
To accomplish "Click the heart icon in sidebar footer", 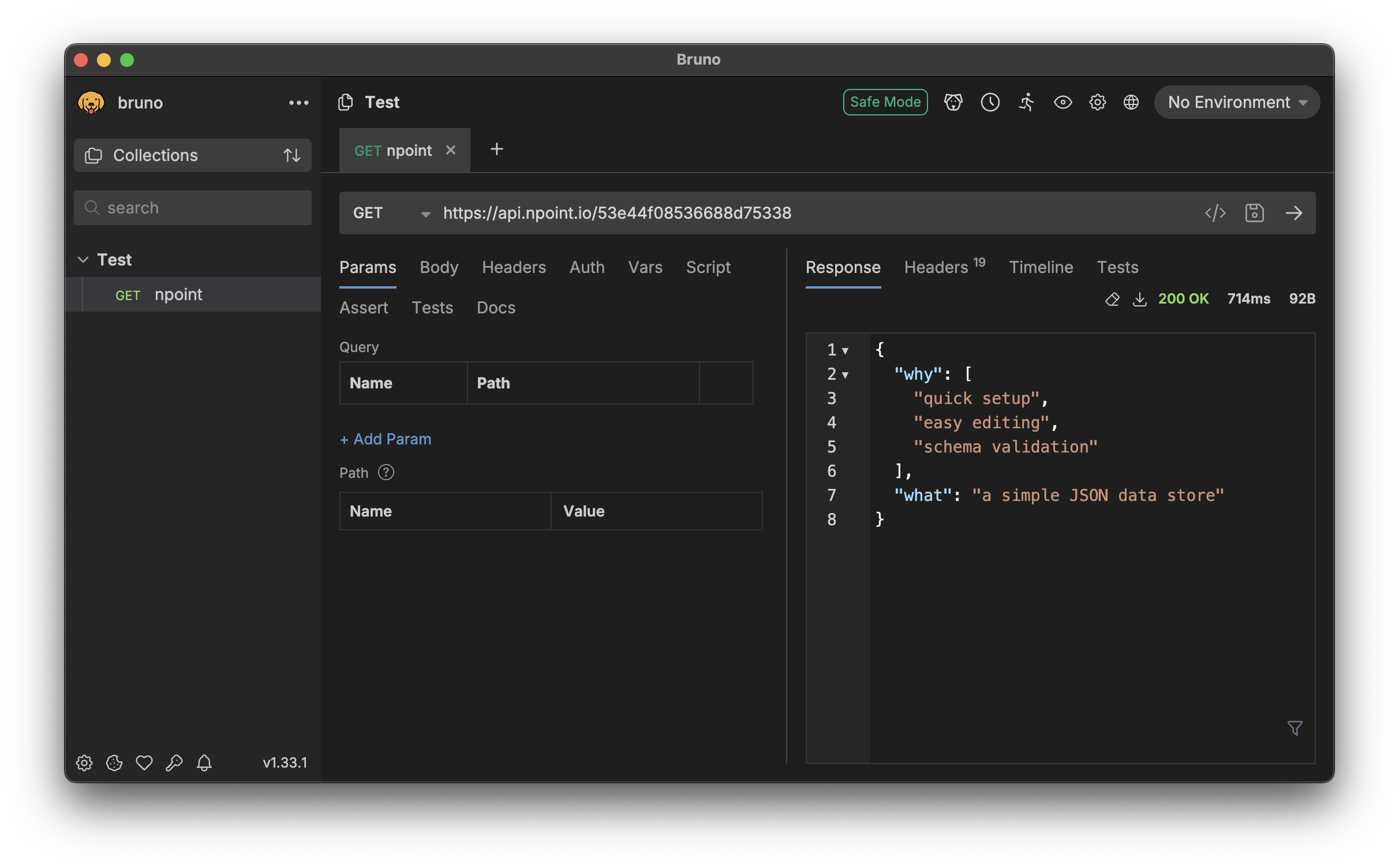I will pyautogui.click(x=144, y=763).
